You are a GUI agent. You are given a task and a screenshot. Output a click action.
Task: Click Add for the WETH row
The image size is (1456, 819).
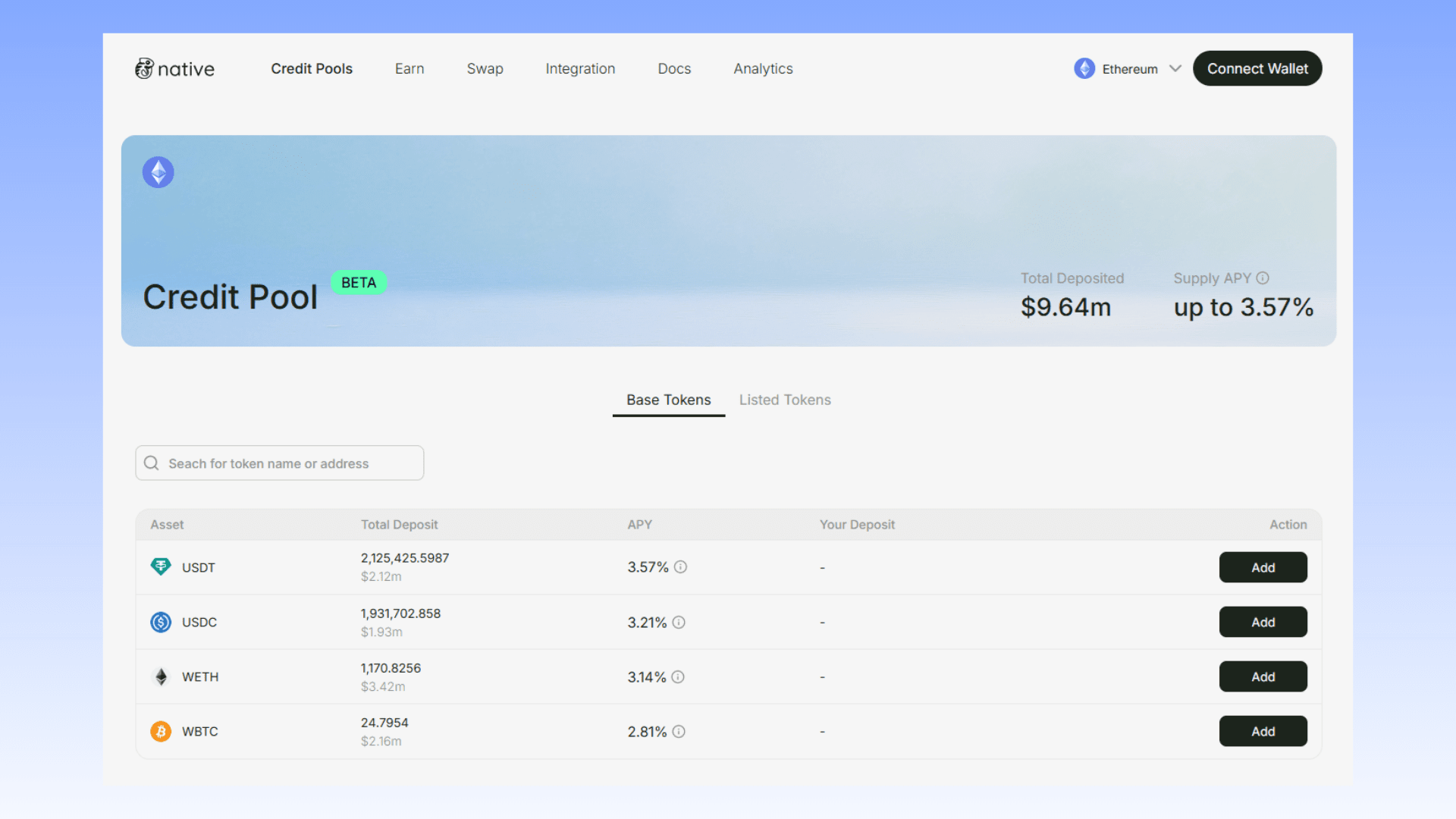tap(1263, 677)
